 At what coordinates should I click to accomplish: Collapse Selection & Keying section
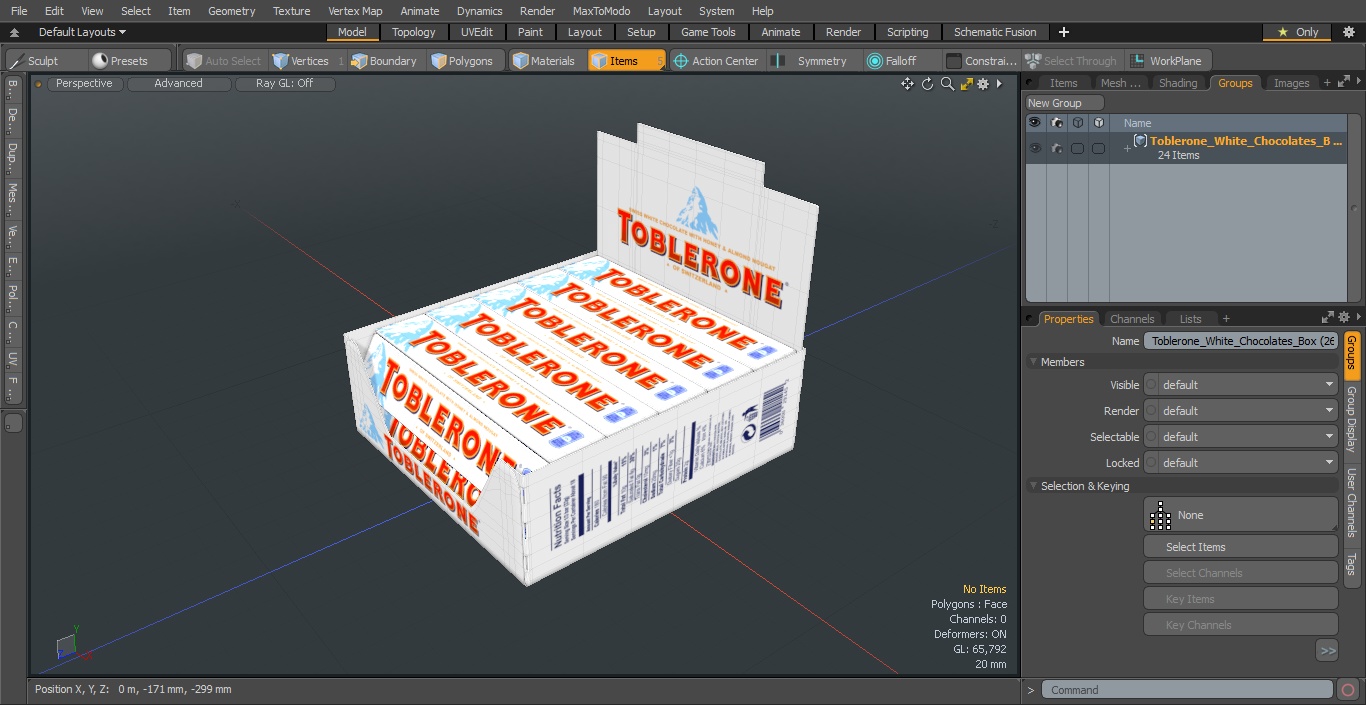coord(1033,486)
